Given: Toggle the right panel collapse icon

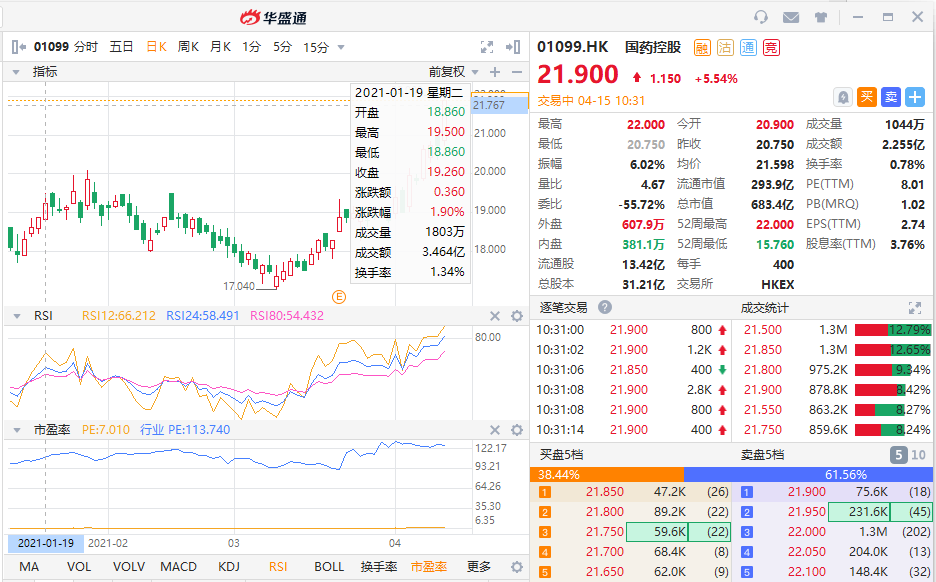Looking at the screenshot, I should click(x=514, y=47).
